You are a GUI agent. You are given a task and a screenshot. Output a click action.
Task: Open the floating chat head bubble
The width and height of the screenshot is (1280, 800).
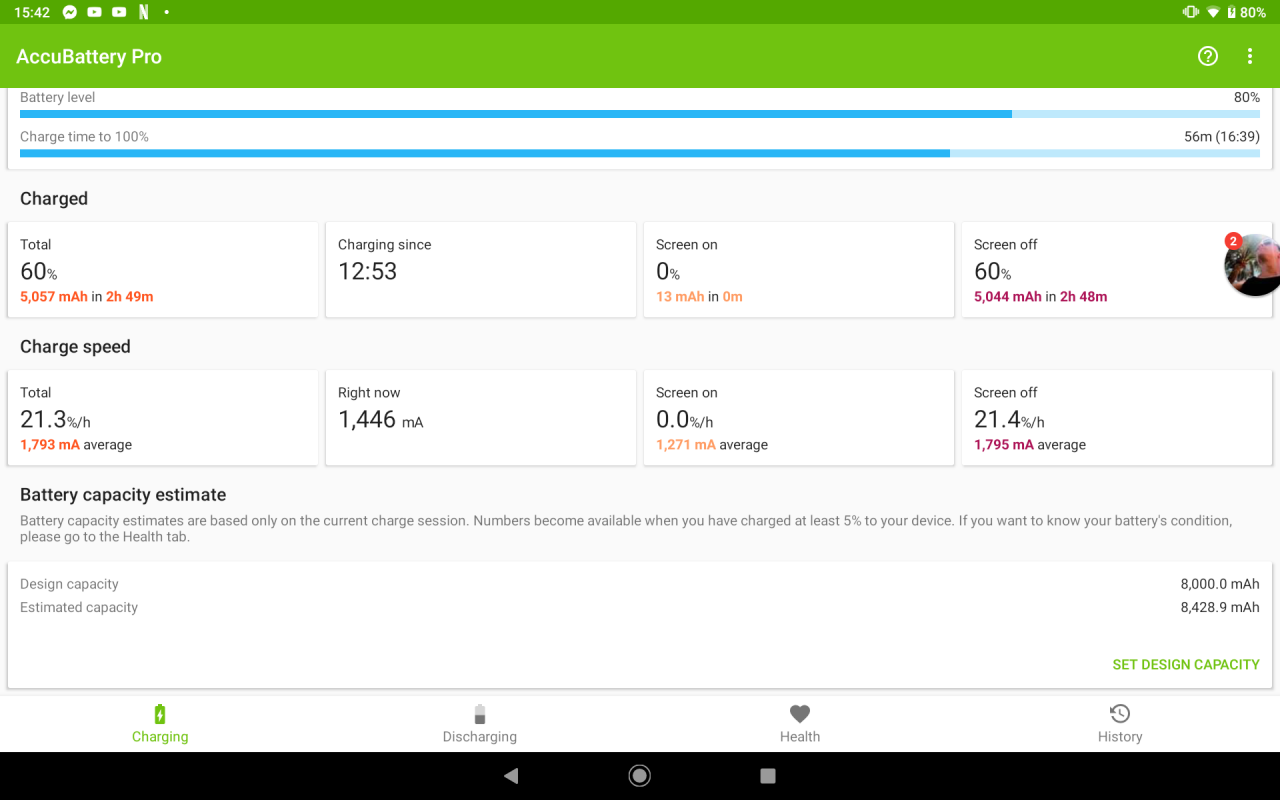tap(1252, 265)
